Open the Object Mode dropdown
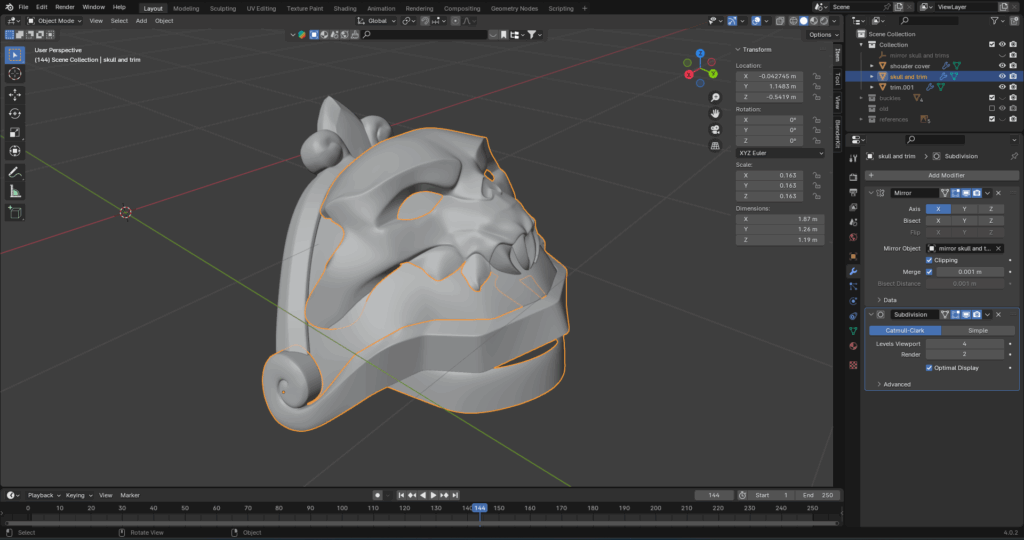Image resolution: width=1024 pixels, height=540 pixels. click(54, 21)
